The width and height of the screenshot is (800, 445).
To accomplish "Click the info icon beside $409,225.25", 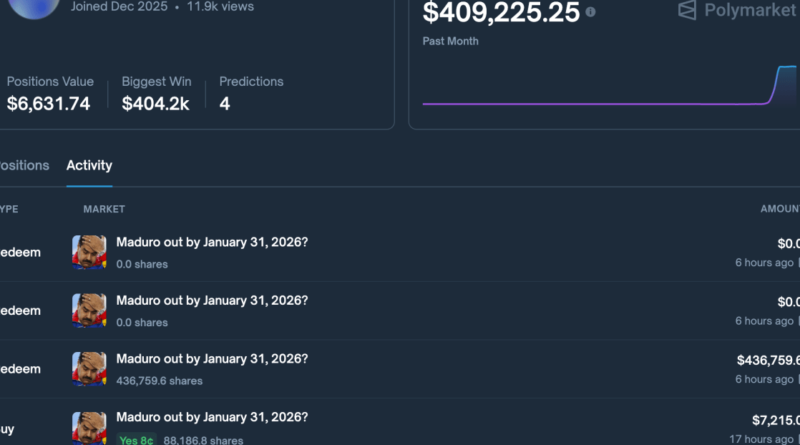I will [x=590, y=12].
